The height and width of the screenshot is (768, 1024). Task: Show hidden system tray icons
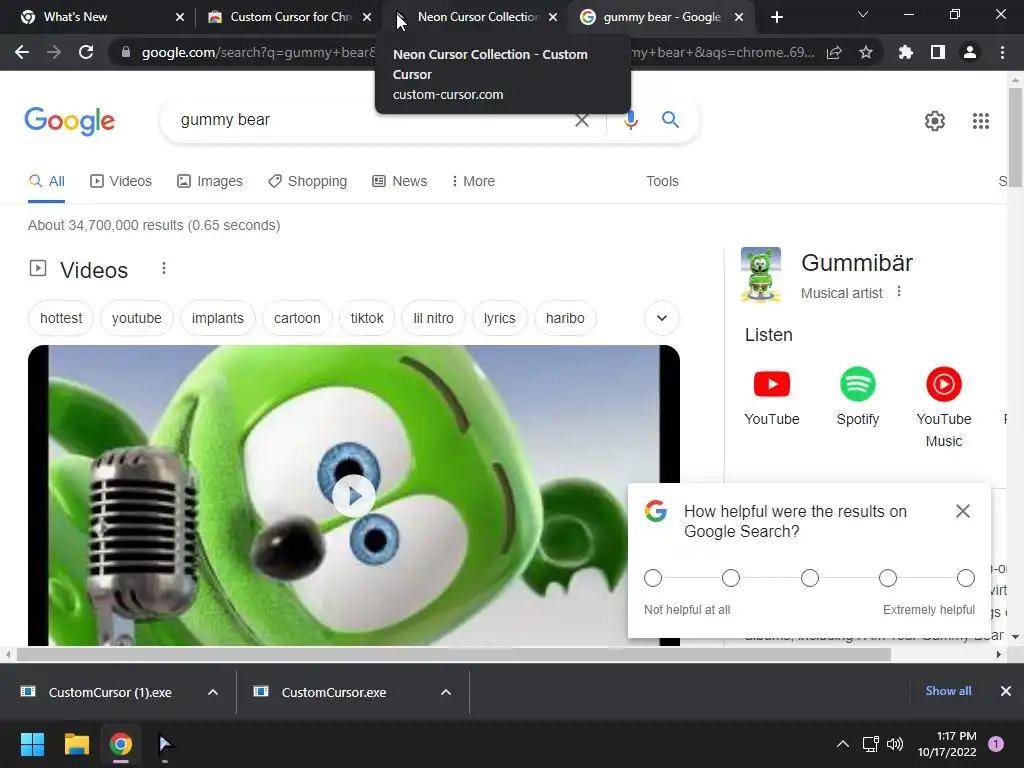click(x=843, y=744)
